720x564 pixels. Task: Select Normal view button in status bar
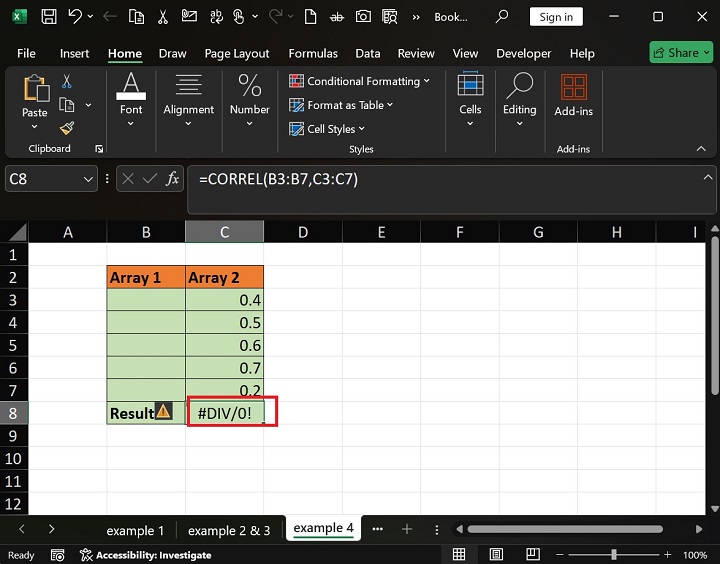coord(459,555)
